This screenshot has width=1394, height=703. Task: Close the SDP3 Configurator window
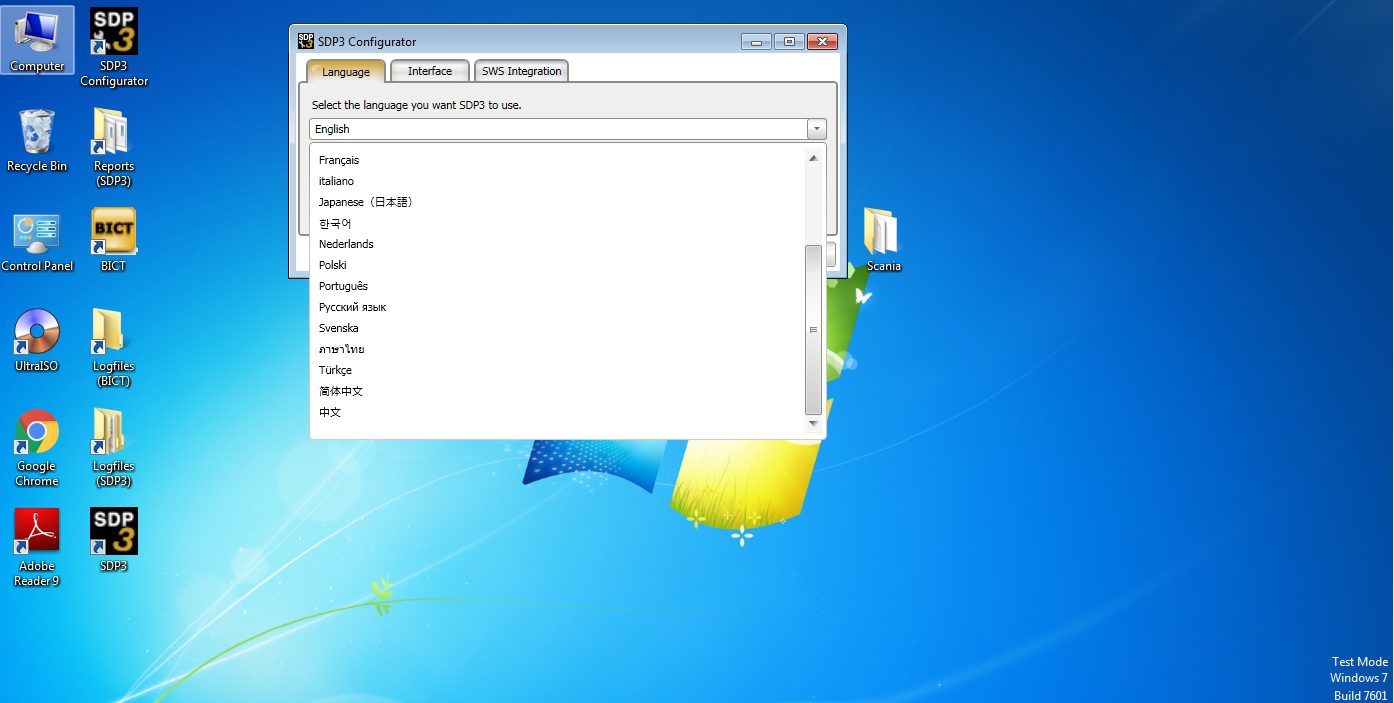coord(822,41)
